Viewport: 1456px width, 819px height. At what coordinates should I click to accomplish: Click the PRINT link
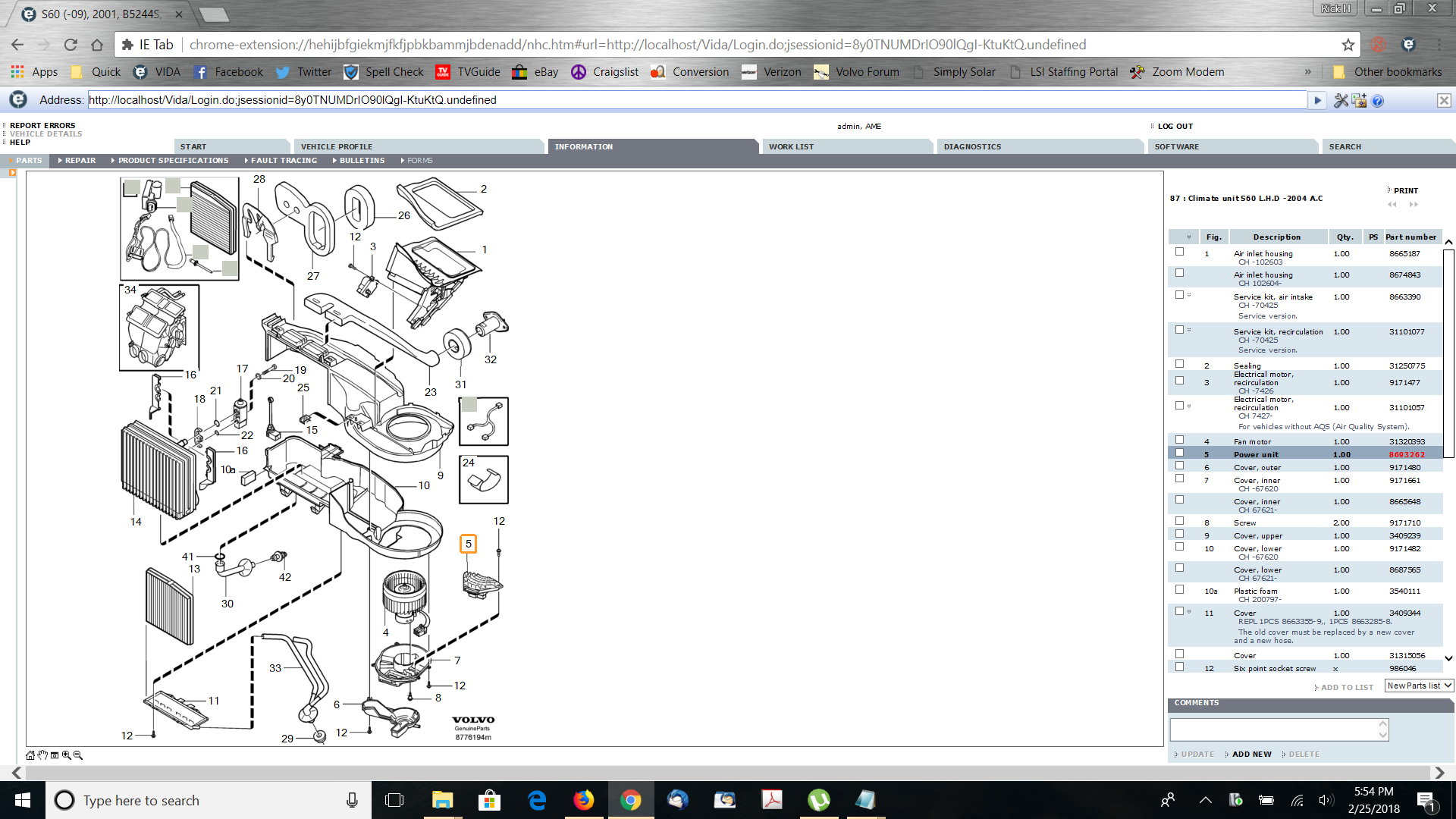1405,191
